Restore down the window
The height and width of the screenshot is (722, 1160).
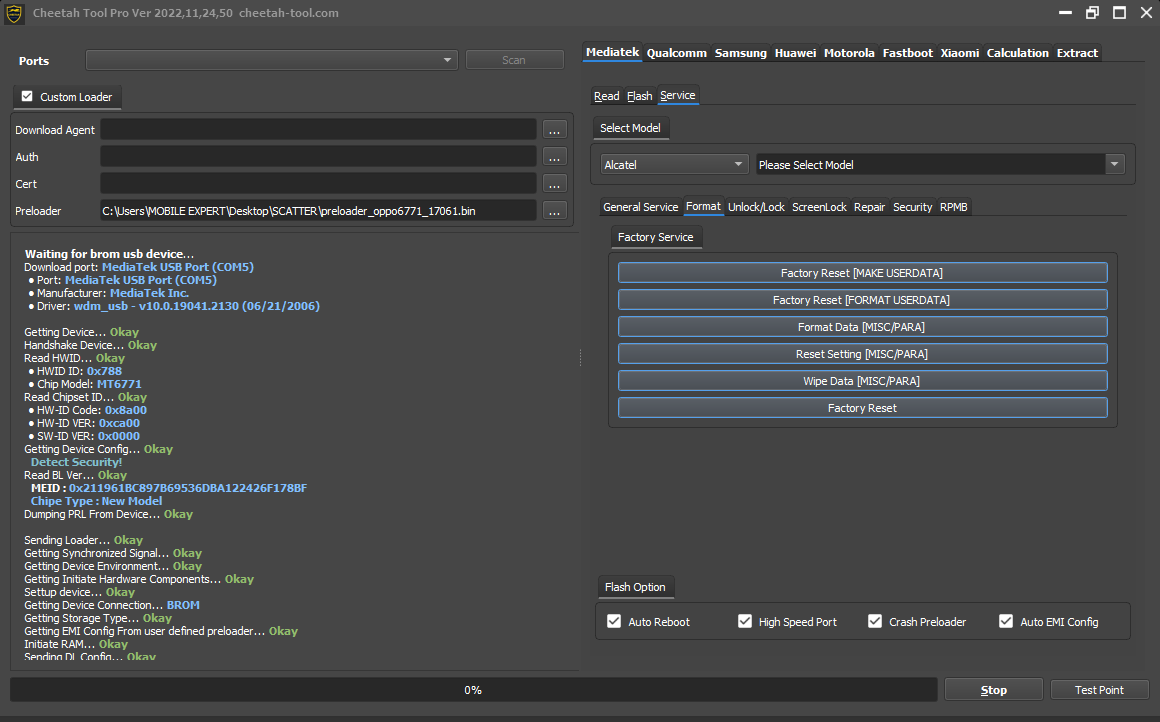tap(1092, 13)
